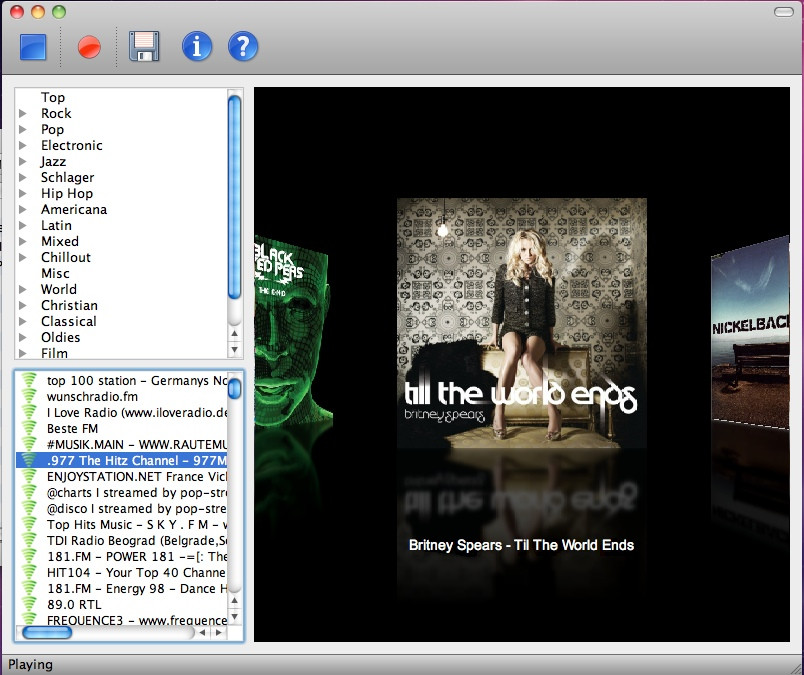Expand the Latin genre
The width and height of the screenshot is (804, 675).
pyautogui.click(x=23, y=225)
